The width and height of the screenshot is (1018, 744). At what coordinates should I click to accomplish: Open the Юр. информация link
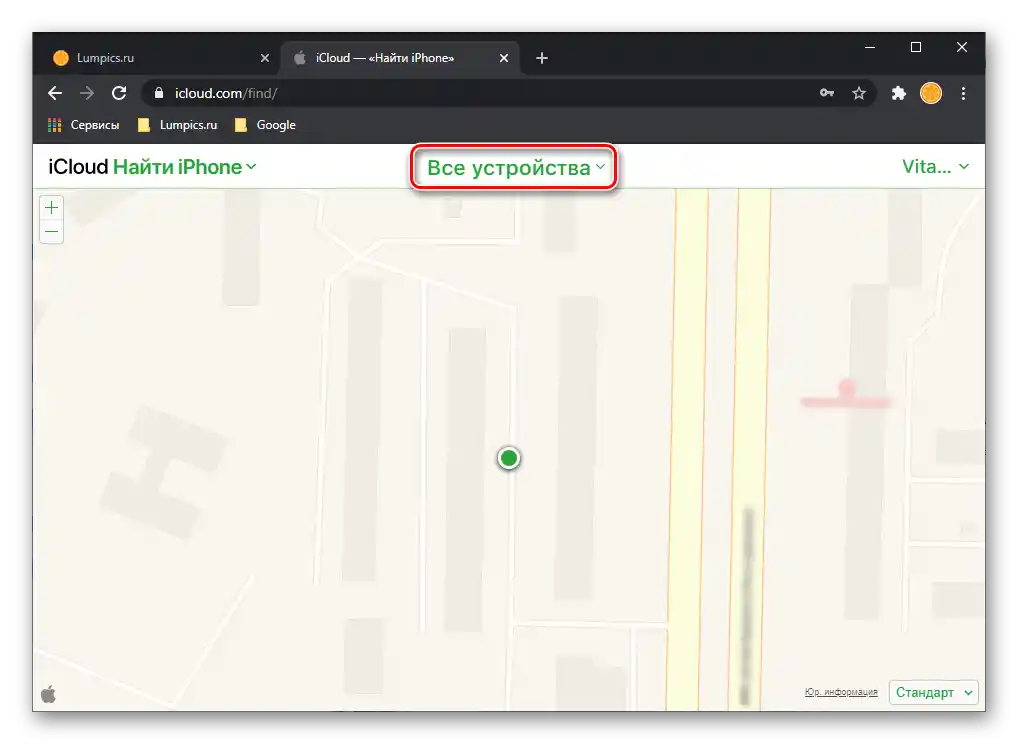841,692
